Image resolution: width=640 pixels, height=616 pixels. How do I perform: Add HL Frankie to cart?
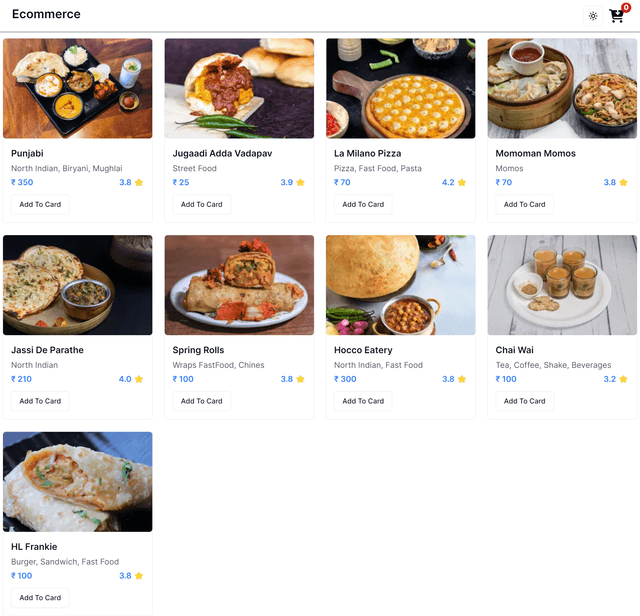pyautogui.click(x=40, y=598)
